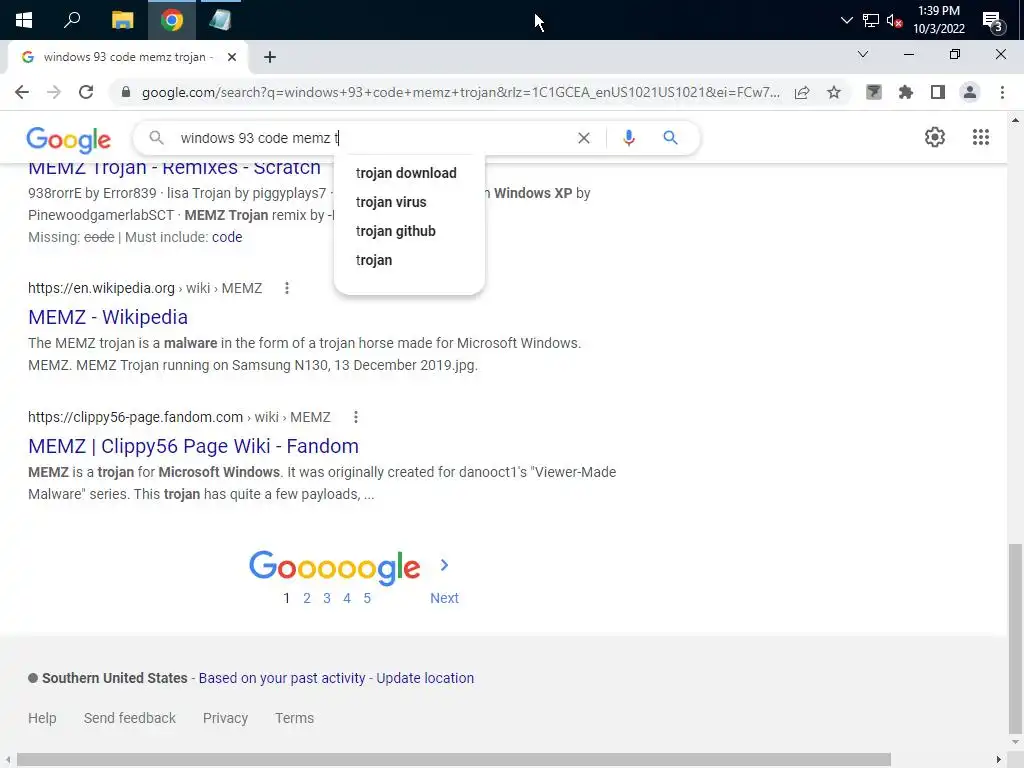Show hidden system tray icons
This screenshot has width=1024, height=768.
pos(846,20)
